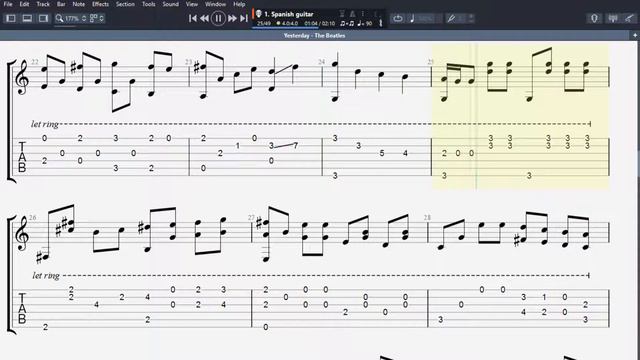Click bar number 22 in first staff
The height and width of the screenshot is (360, 640).
click(35, 62)
